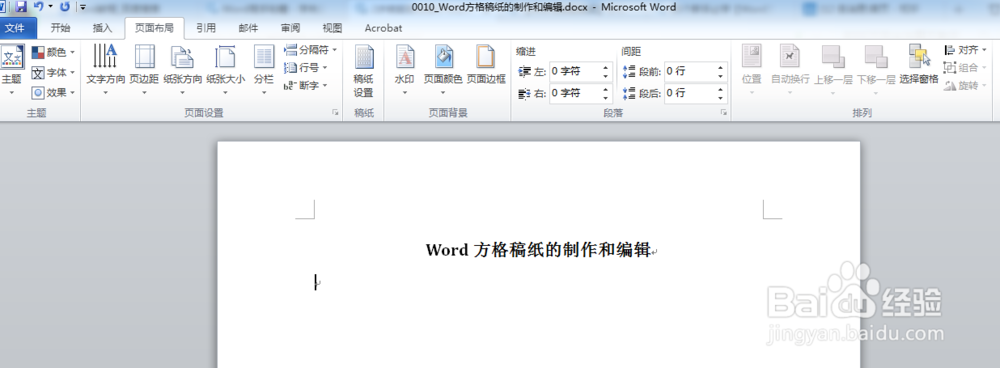The image size is (1000, 368).
Task: Click the 段后 spacing after field
Action: (689, 93)
